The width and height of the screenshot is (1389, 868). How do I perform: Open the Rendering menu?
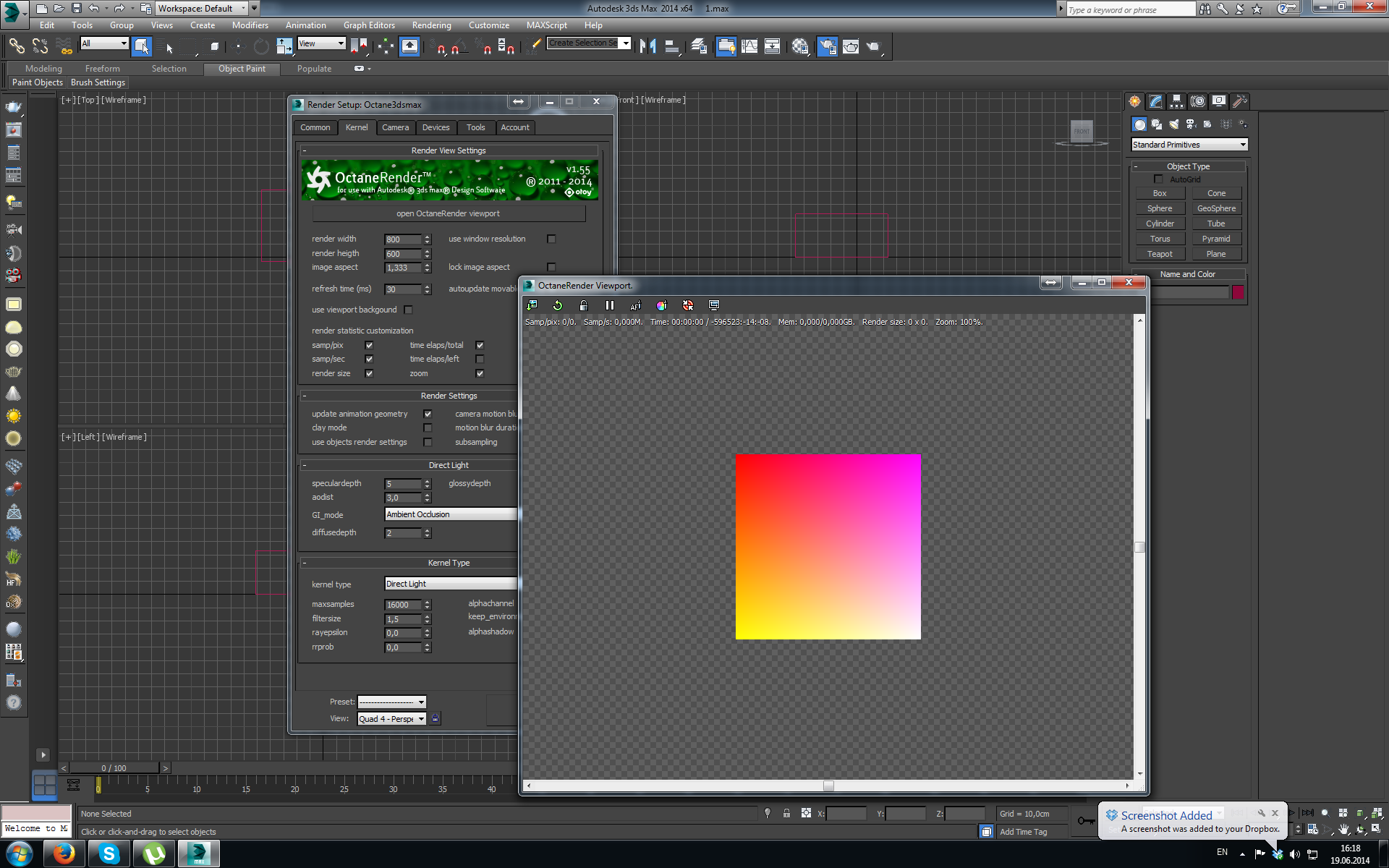click(x=431, y=25)
